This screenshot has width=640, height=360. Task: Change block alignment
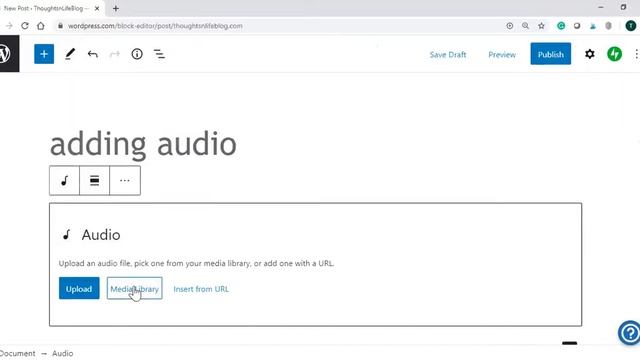point(94,180)
